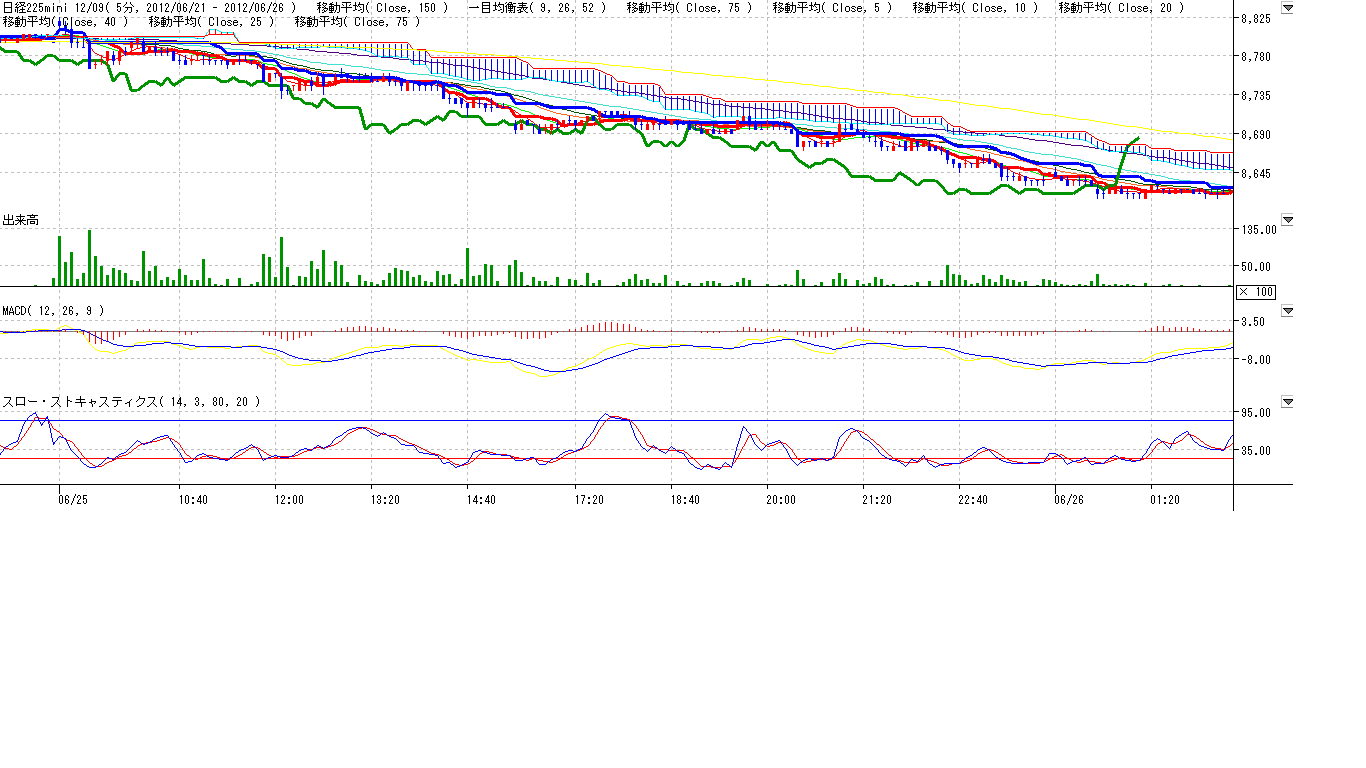
Task: Click the × 100 volume multiplier box
Action: 1255,292
